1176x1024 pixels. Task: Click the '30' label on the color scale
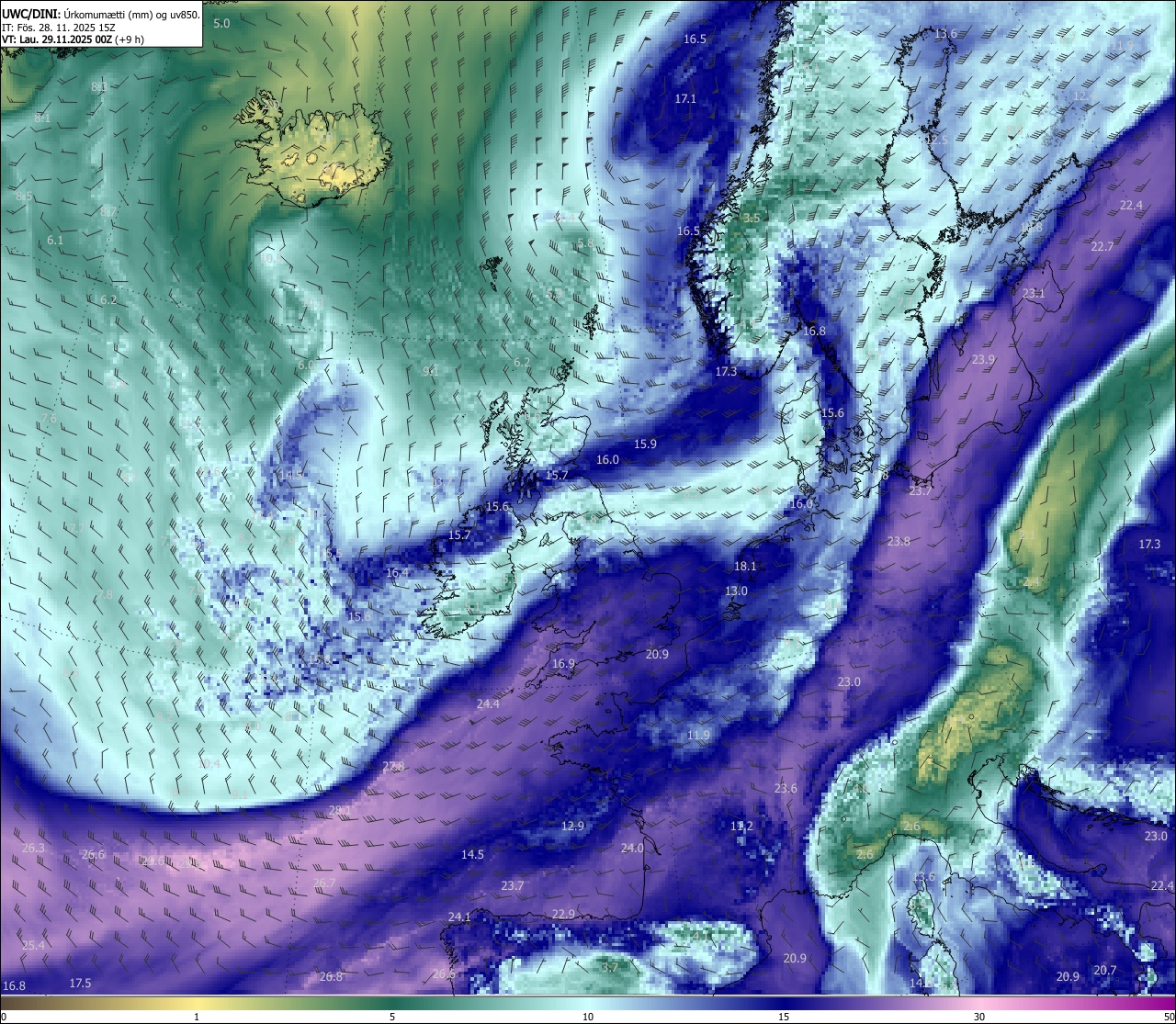click(979, 1017)
